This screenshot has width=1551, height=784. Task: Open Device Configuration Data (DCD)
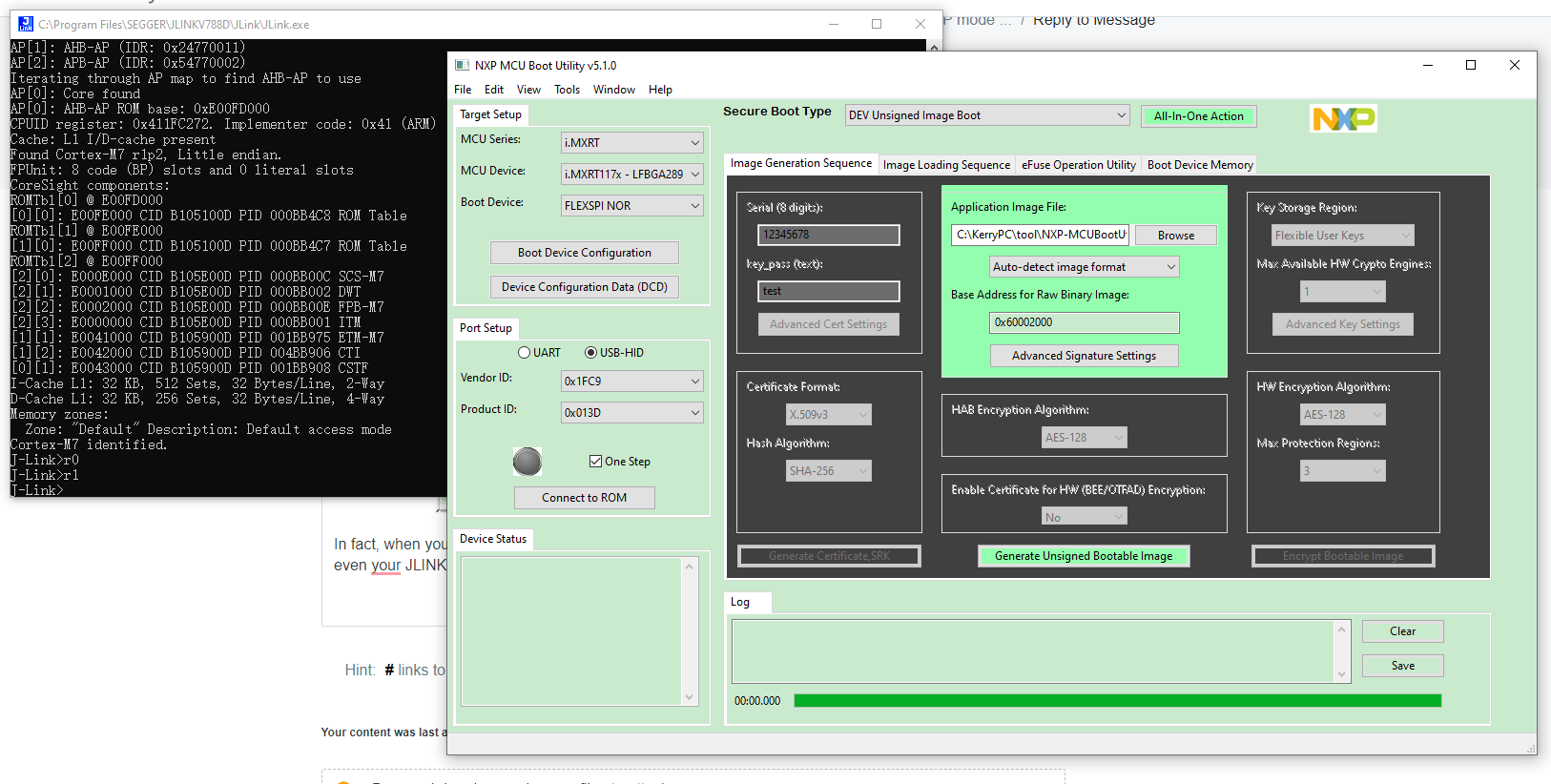(x=585, y=287)
